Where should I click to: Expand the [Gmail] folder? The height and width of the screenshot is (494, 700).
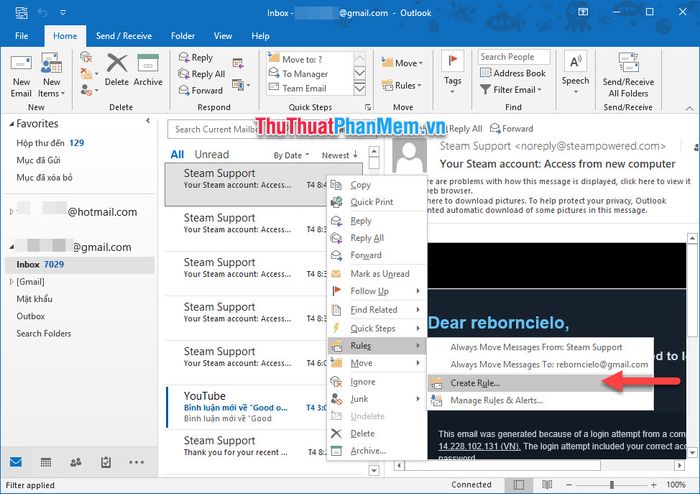(12, 282)
